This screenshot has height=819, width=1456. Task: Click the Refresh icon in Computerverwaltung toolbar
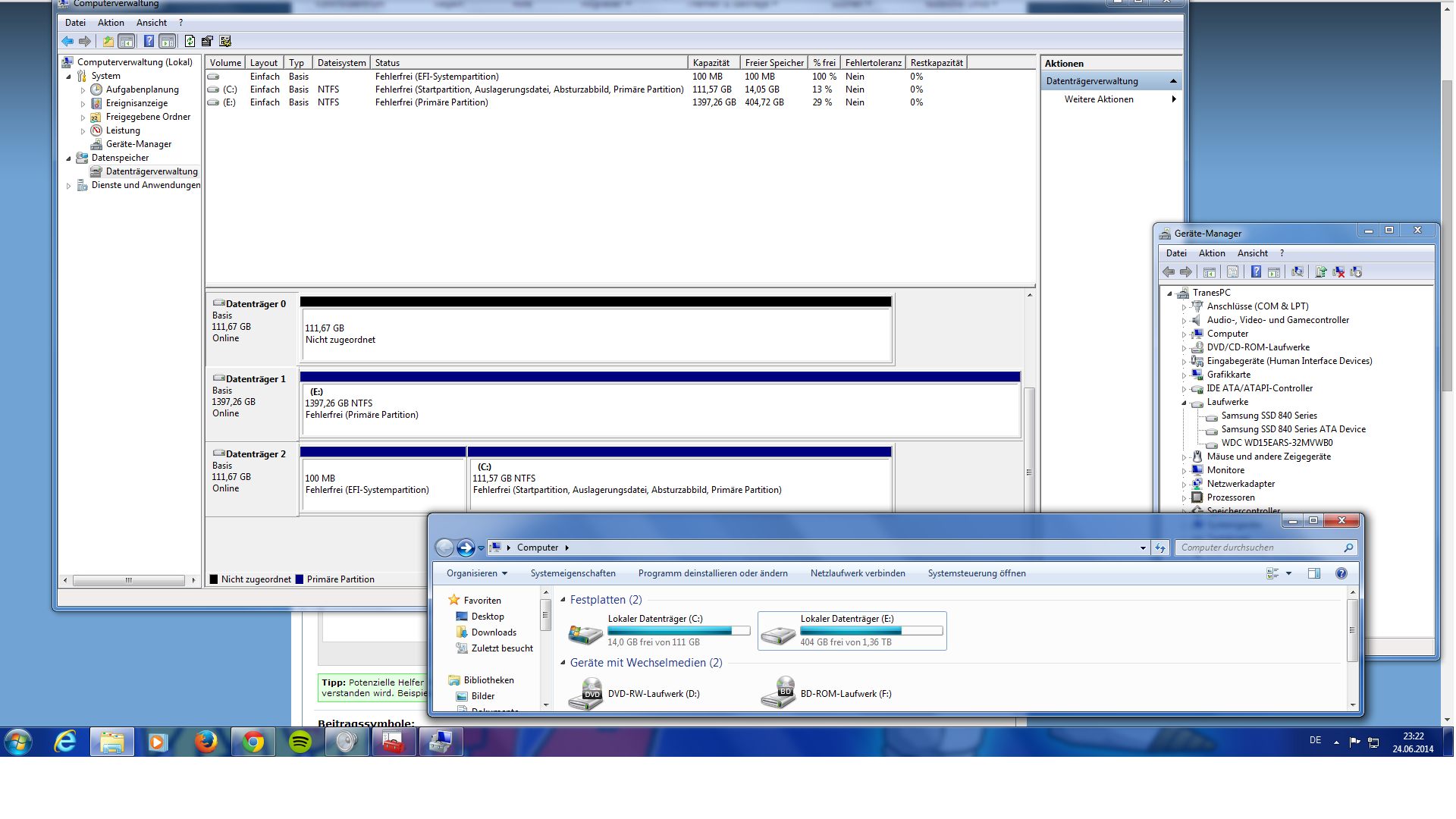pos(190,42)
